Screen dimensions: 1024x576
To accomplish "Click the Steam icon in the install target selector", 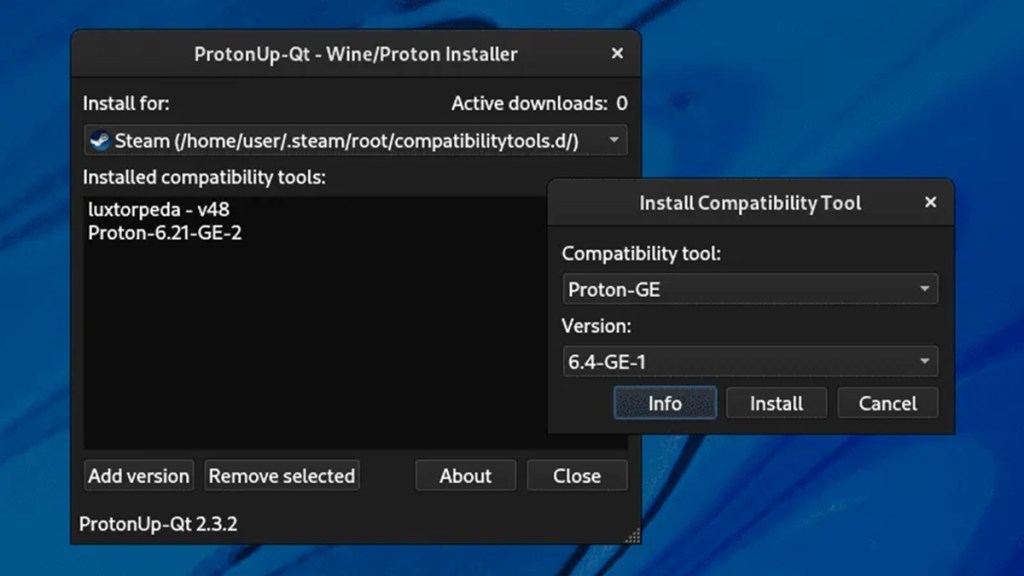I will coord(100,140).
